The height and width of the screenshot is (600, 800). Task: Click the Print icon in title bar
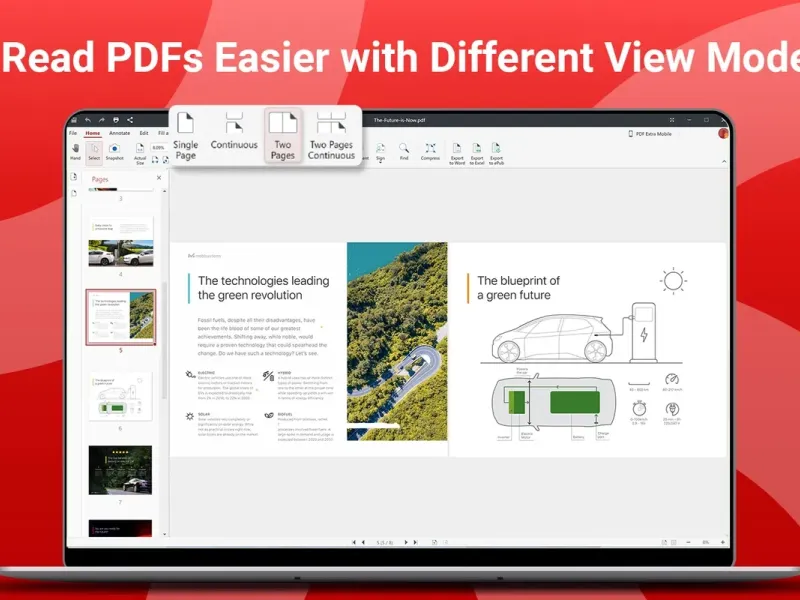pyautogui.click(x=116, y=120)
